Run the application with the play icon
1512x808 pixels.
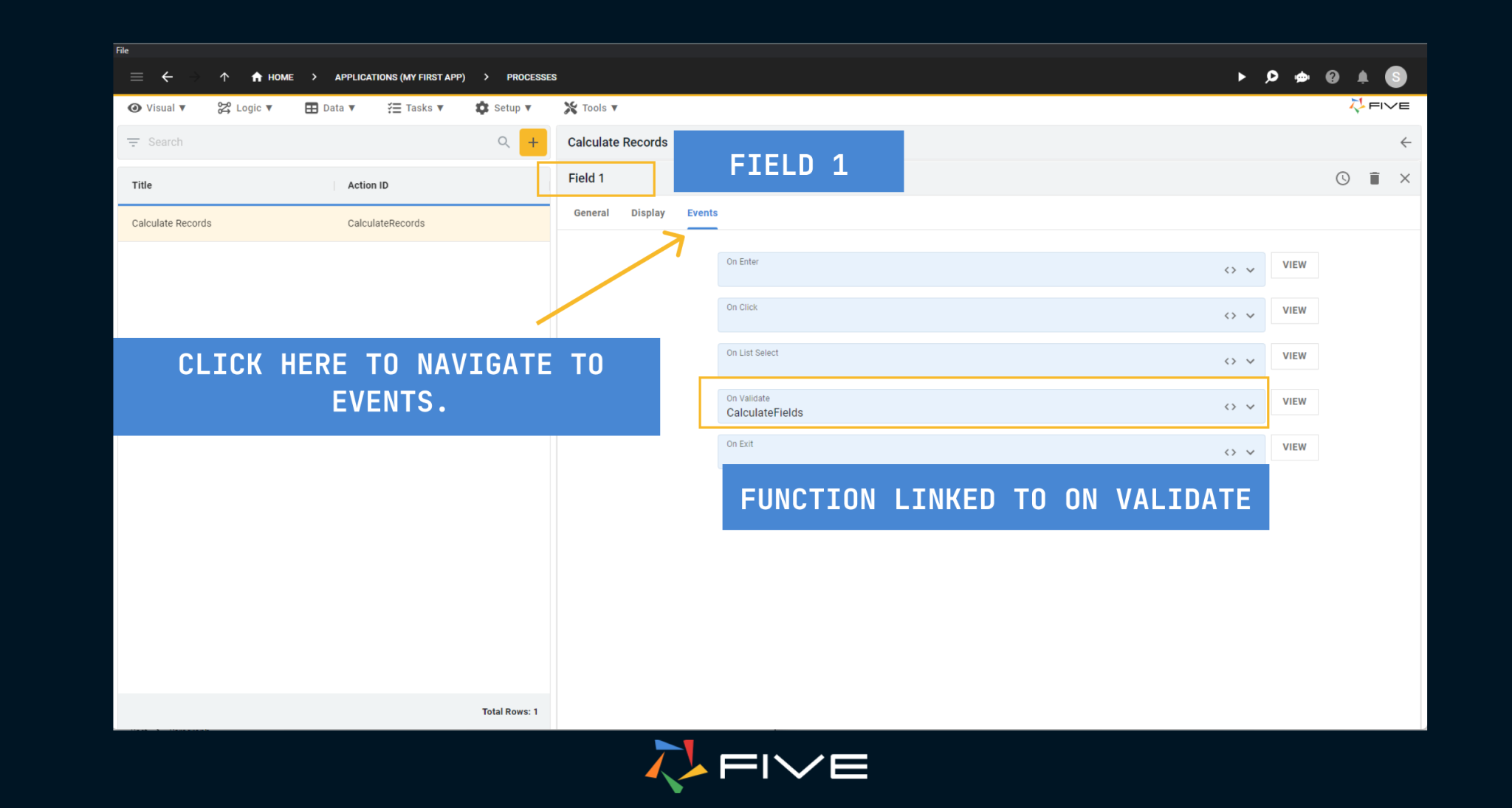coord(1242,77)
